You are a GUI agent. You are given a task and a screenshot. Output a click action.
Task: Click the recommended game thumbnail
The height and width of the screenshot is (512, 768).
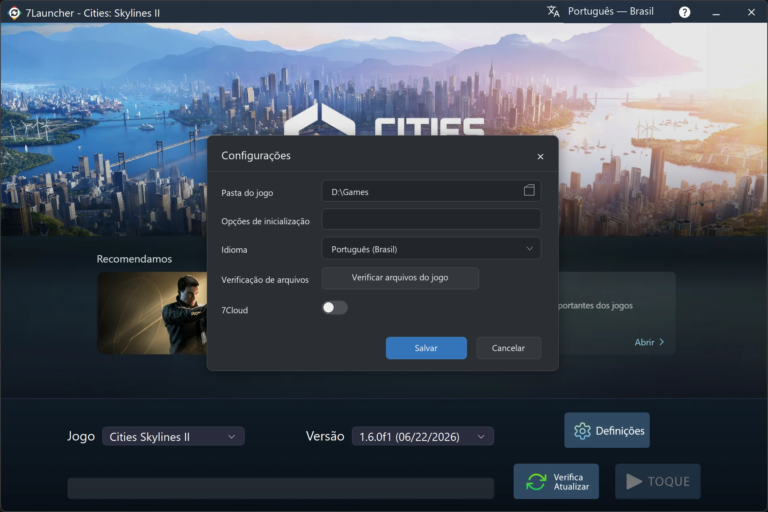[152, 313]
